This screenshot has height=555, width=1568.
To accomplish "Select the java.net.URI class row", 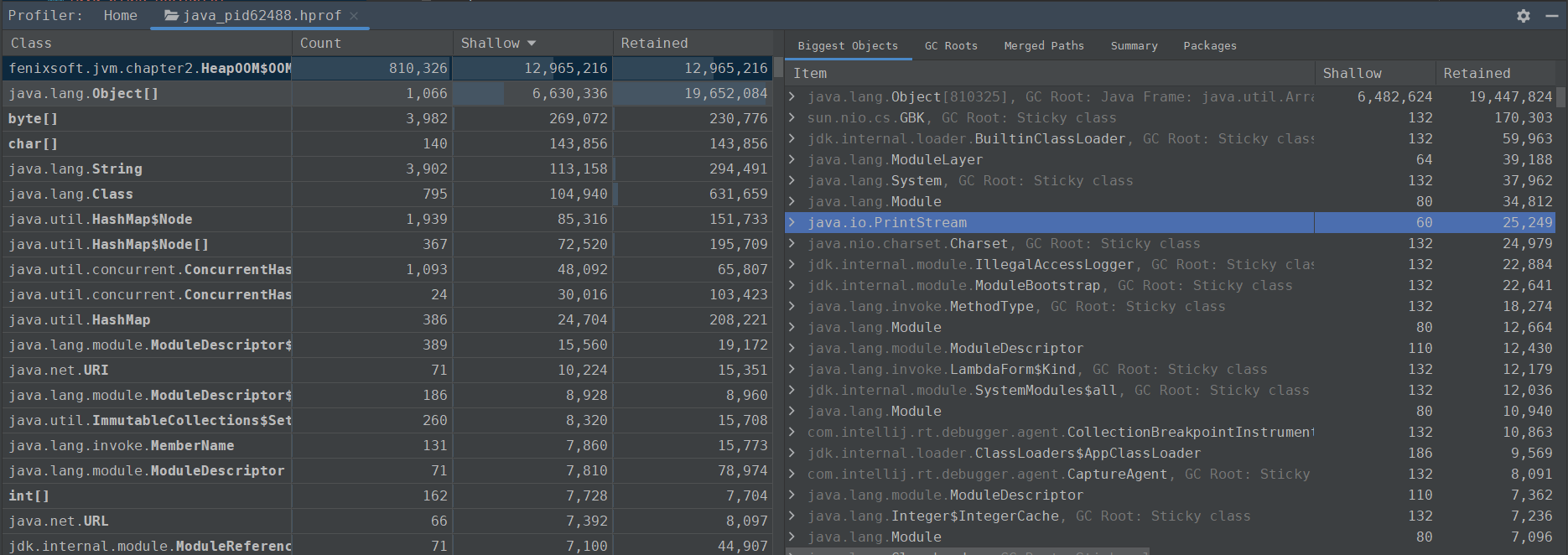I will (387, 371).
